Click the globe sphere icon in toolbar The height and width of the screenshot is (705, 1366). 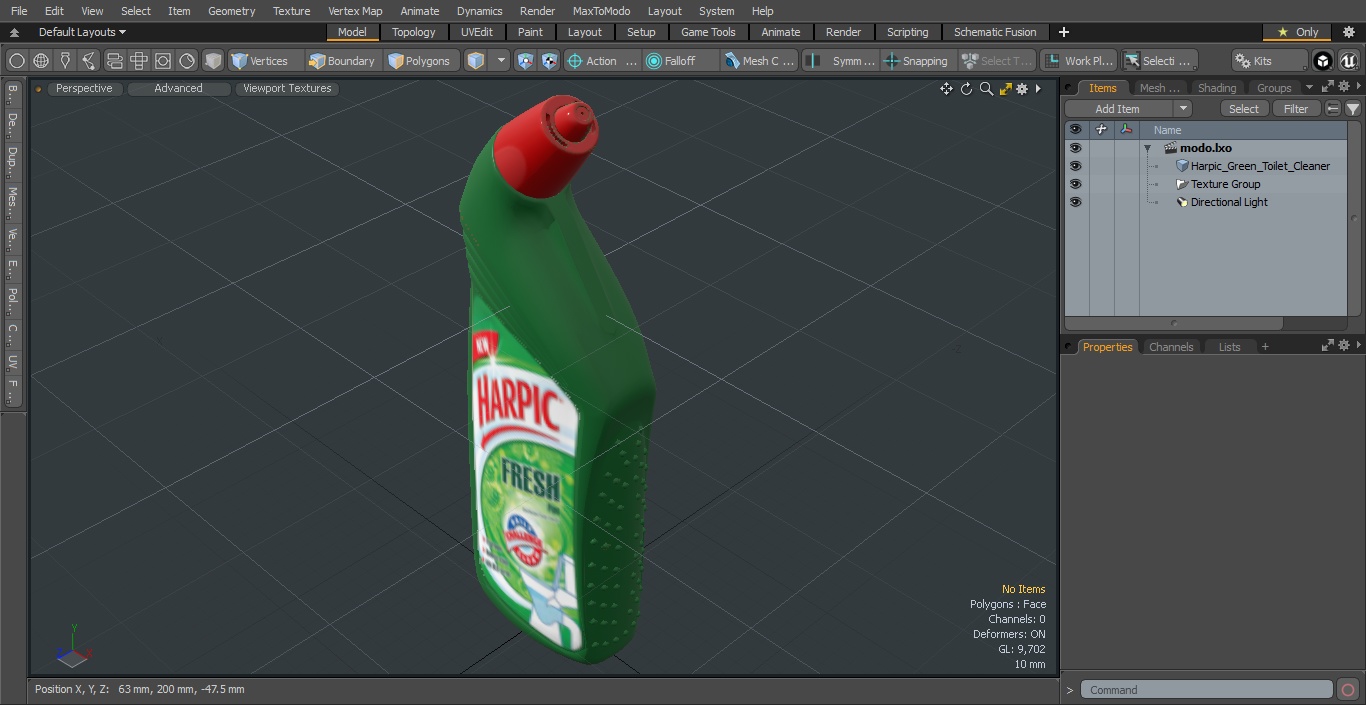point(41,61)
